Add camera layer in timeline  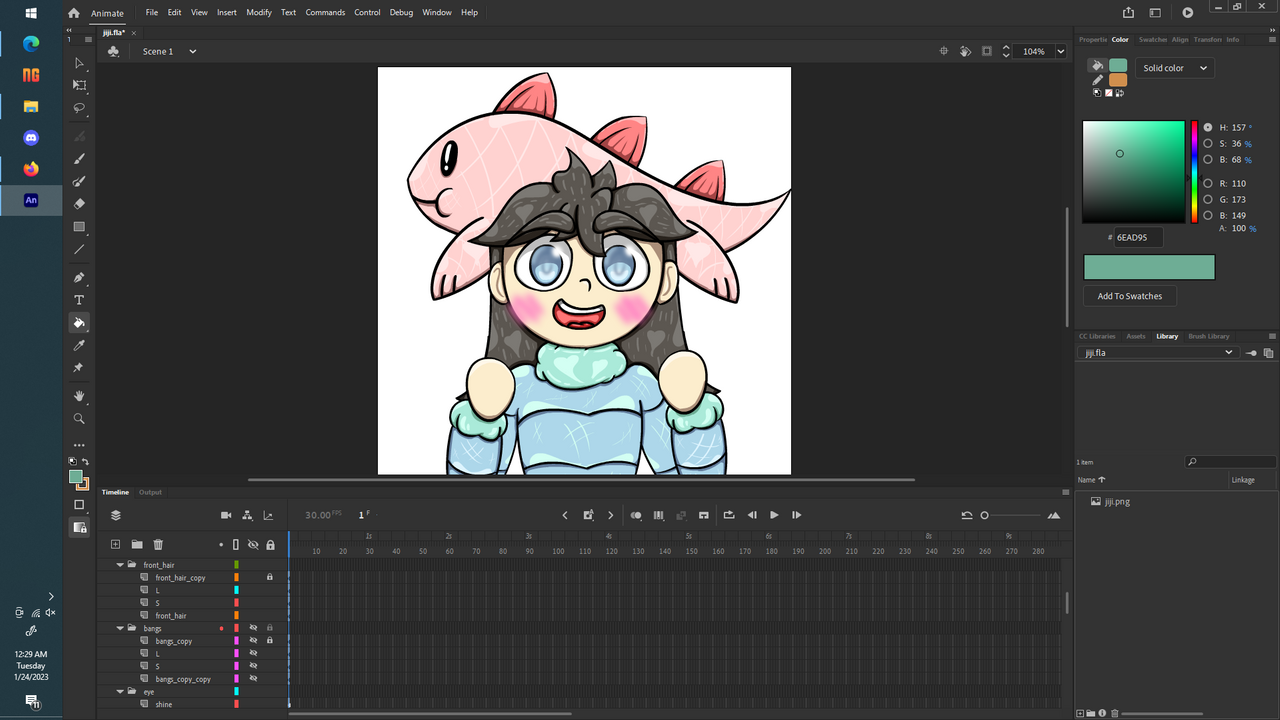pos(226,515)
